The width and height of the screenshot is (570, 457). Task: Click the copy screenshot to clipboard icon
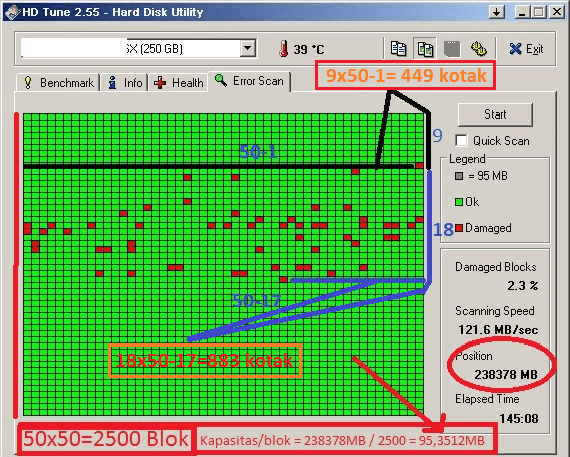click(x=425, y=48)
